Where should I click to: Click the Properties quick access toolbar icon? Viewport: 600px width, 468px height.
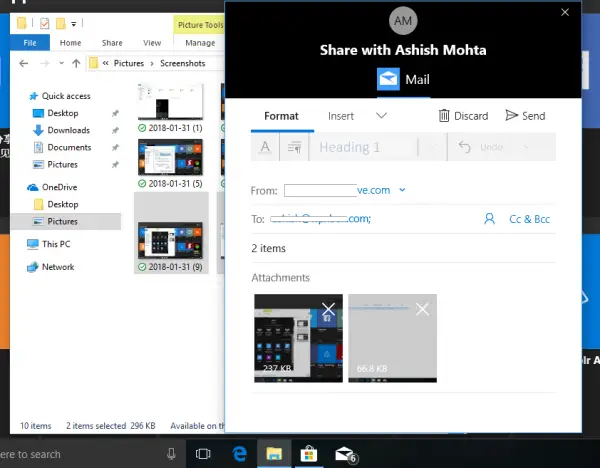tap(44, 23)
